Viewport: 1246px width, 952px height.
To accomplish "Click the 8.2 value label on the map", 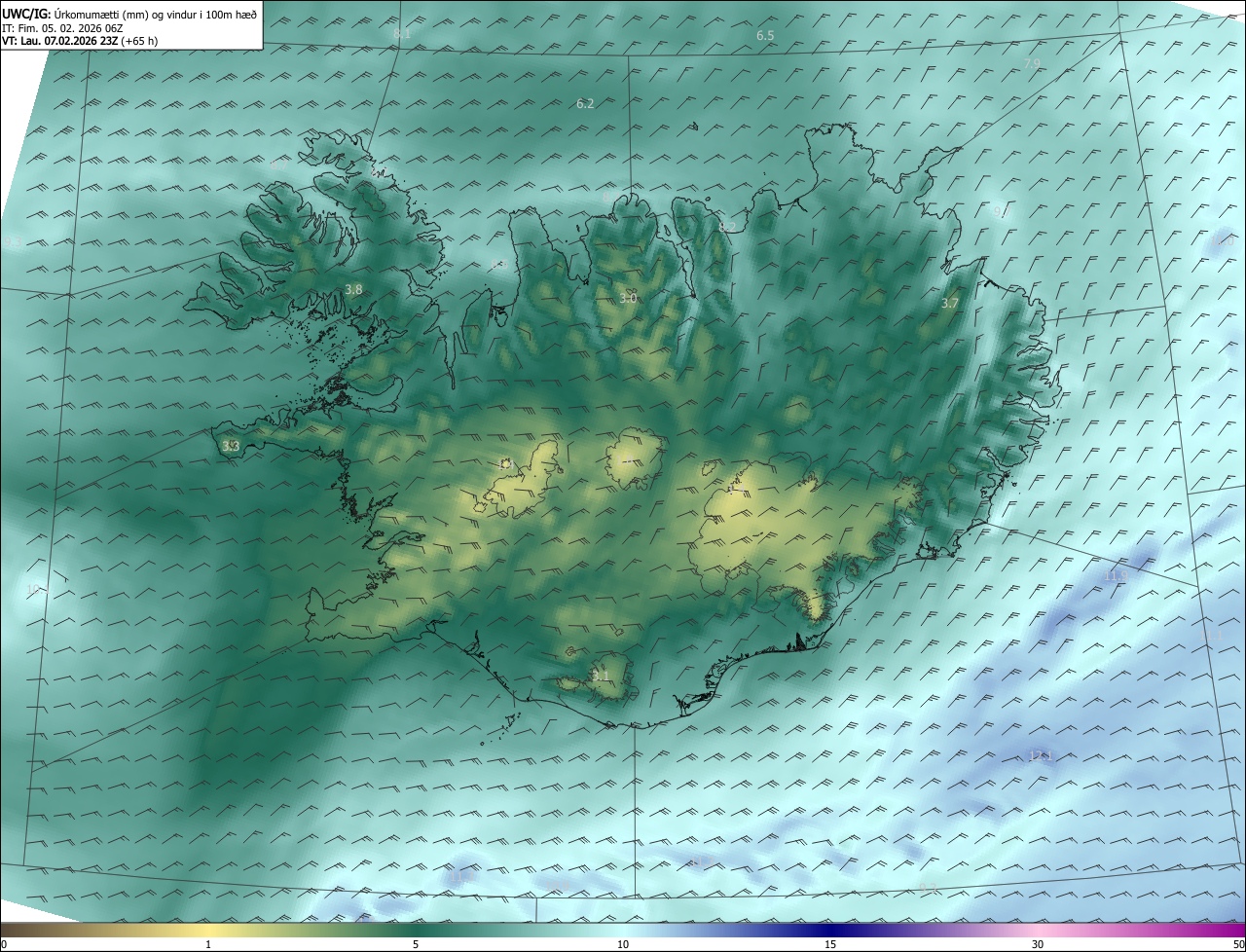I will tap(727, 227).
